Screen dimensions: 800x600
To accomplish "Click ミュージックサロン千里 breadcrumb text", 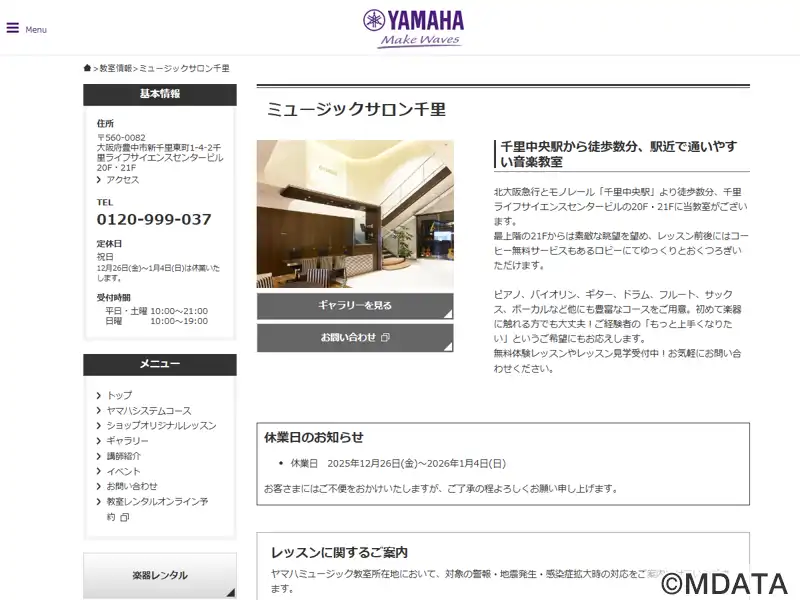I will point(184,68).
